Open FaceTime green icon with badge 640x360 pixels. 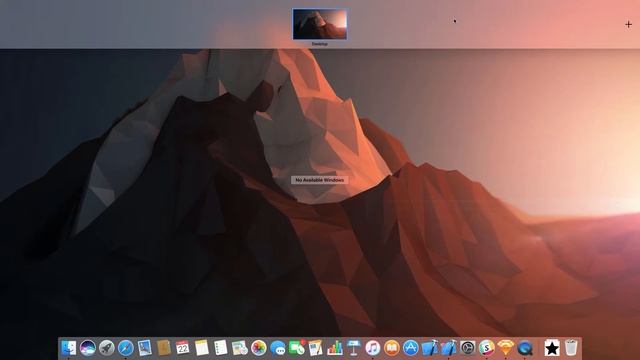pos(297,348)
